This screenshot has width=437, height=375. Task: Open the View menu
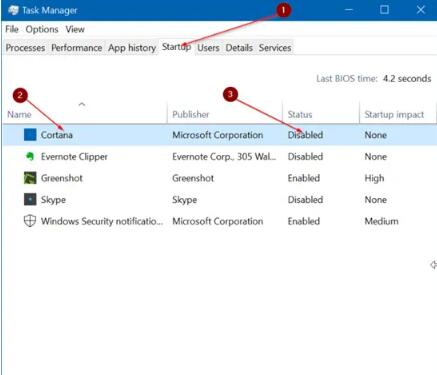75,29
